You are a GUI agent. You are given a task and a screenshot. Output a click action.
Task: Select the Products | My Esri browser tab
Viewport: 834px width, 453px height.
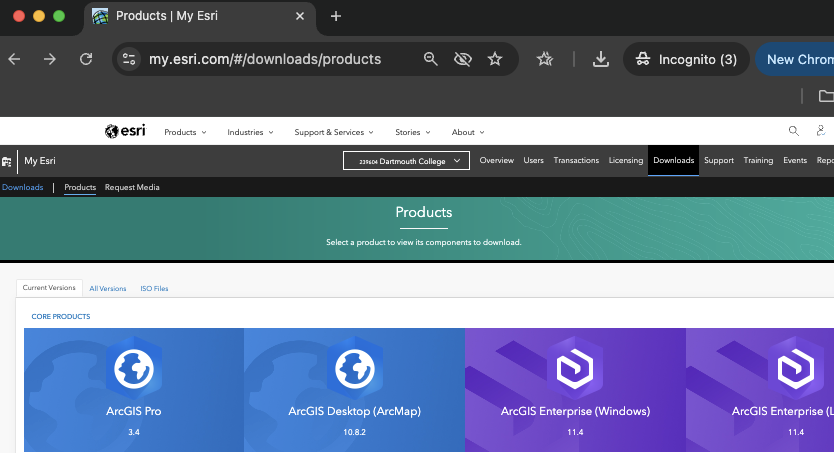pyautogui.click(x=199, y=16)
